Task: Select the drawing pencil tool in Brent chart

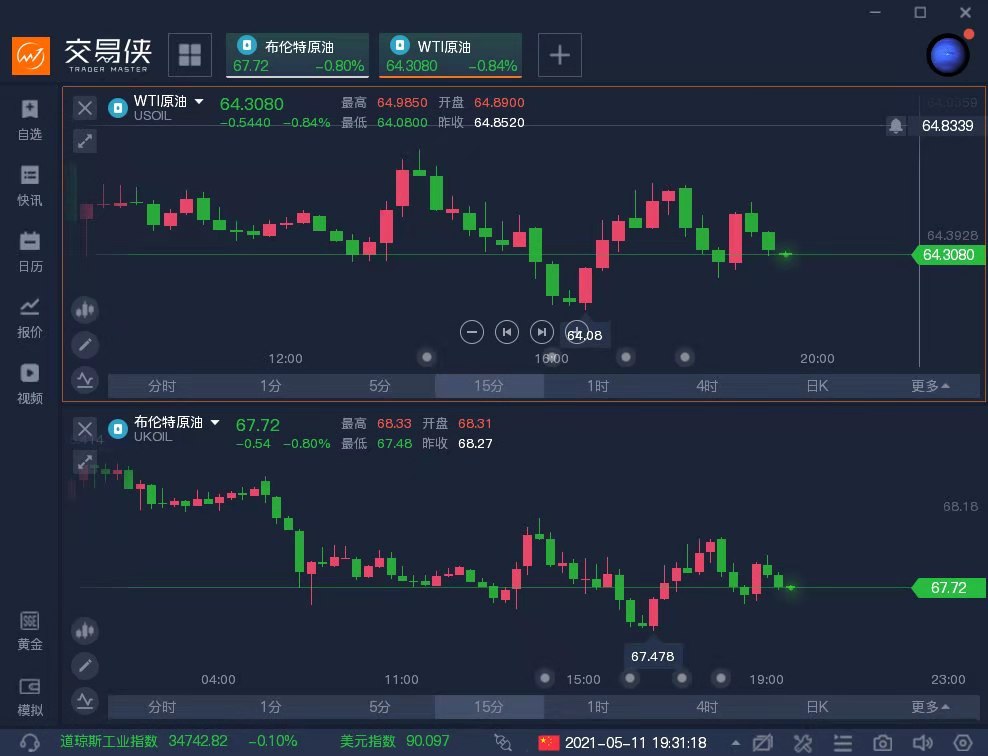Action: tap(85, 665)
